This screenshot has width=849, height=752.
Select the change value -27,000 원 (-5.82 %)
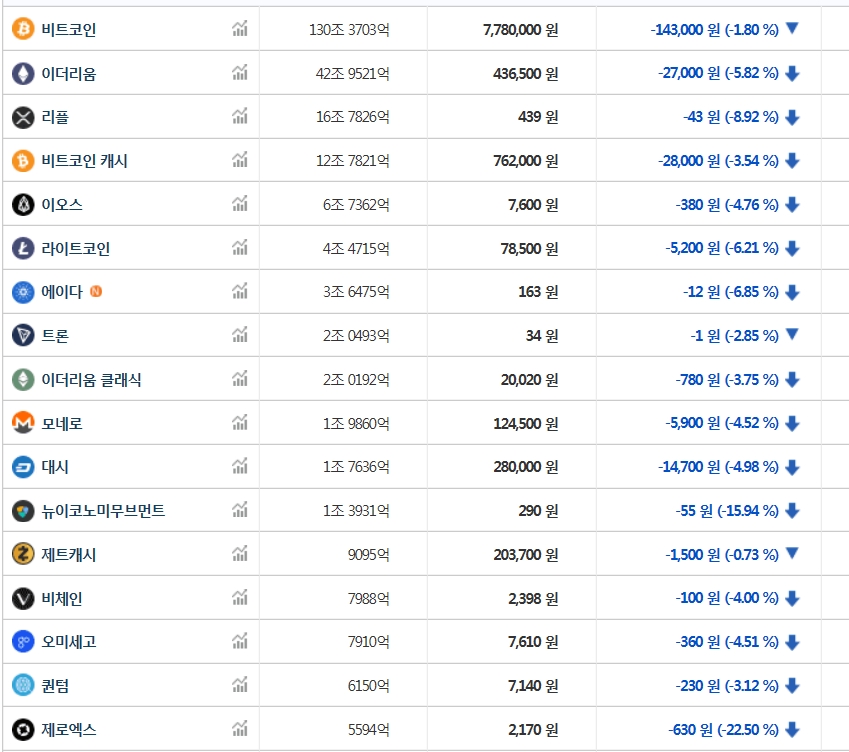(718, 73)
